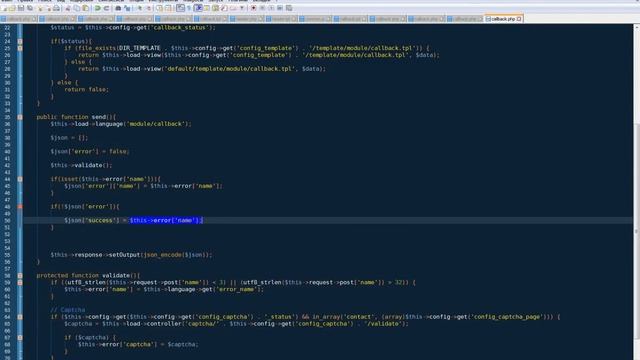Click the Close All toolbar icon
The image size is (640, 360).
[49, 8]
